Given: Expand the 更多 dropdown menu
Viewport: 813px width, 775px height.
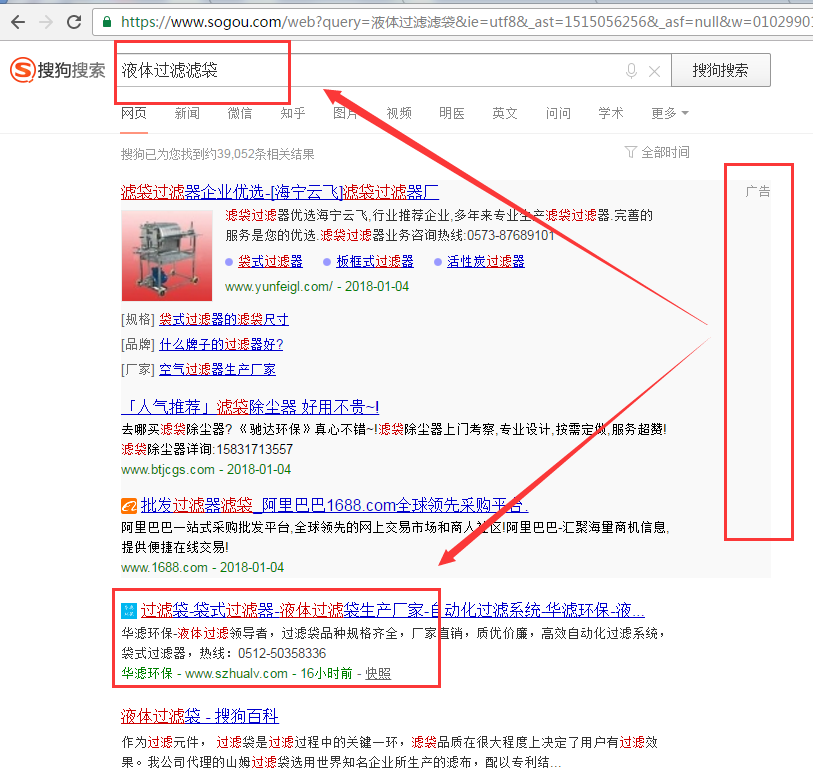Looking at the screenshot, I should [669, 113].
